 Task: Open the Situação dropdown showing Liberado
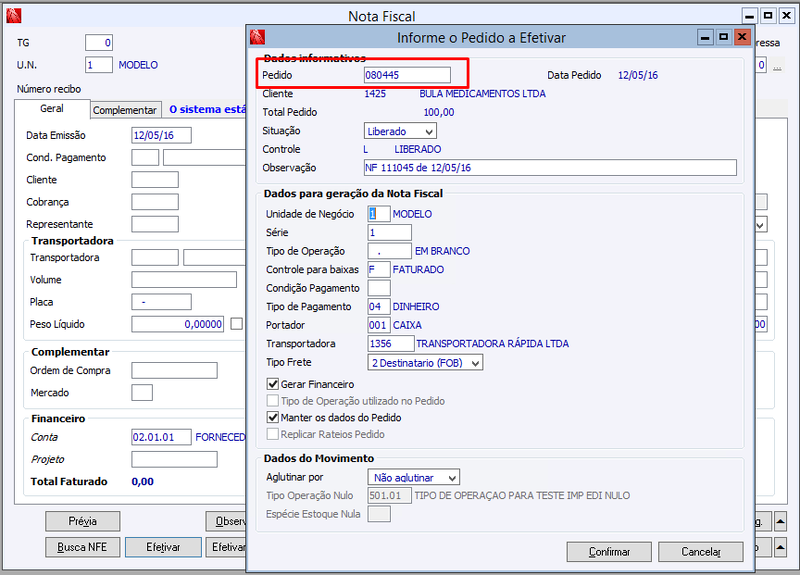point(401,131)
